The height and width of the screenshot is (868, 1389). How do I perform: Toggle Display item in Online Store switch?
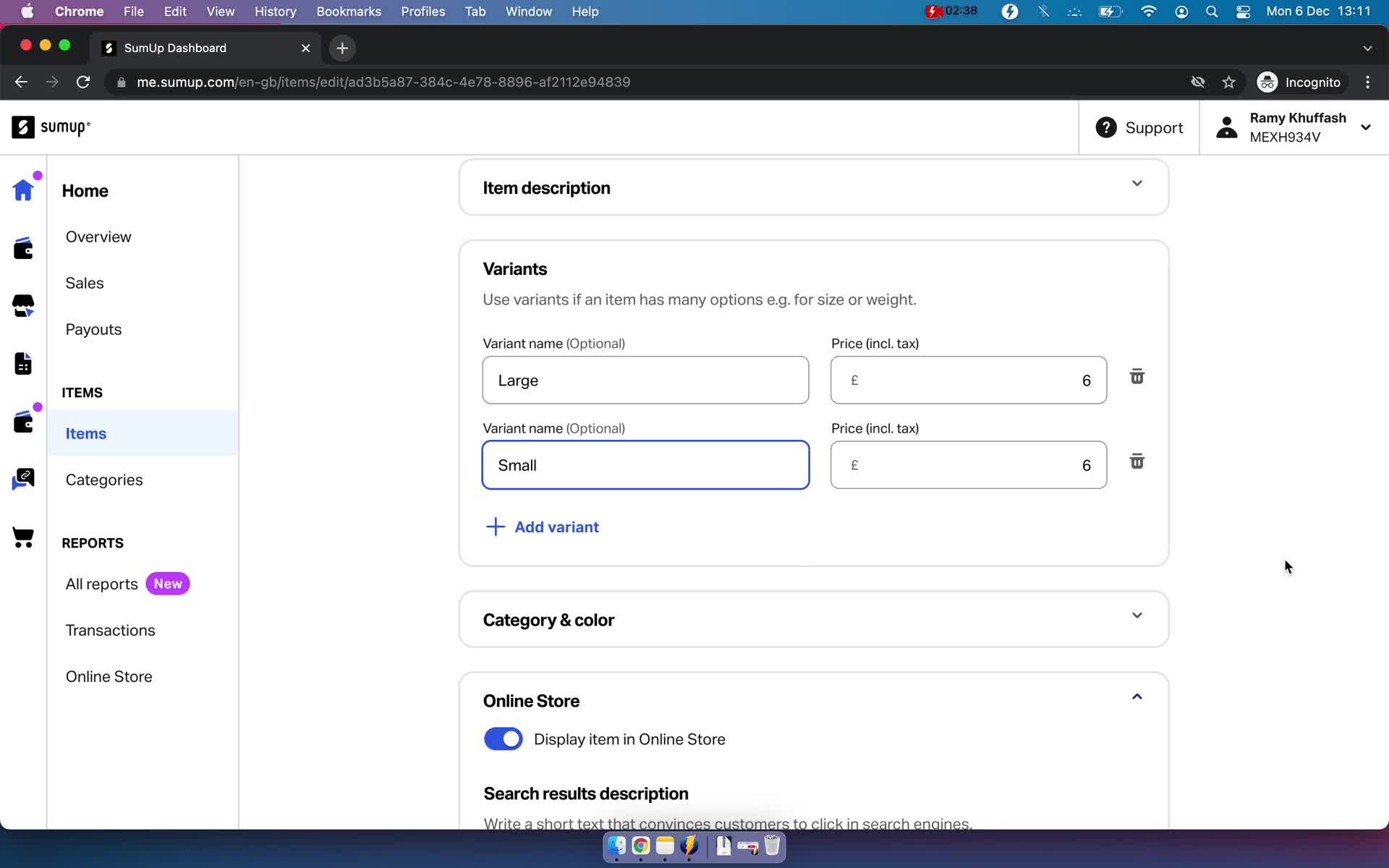(503, 739)
